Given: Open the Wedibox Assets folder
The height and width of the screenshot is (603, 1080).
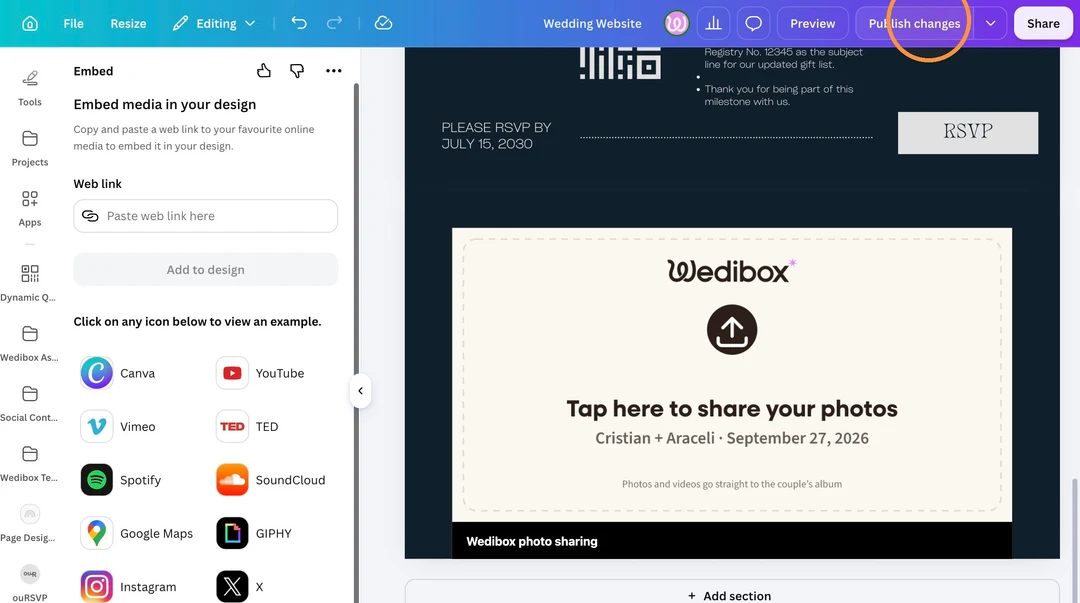Looking at the screenshot, I should [x=29, y=343].
